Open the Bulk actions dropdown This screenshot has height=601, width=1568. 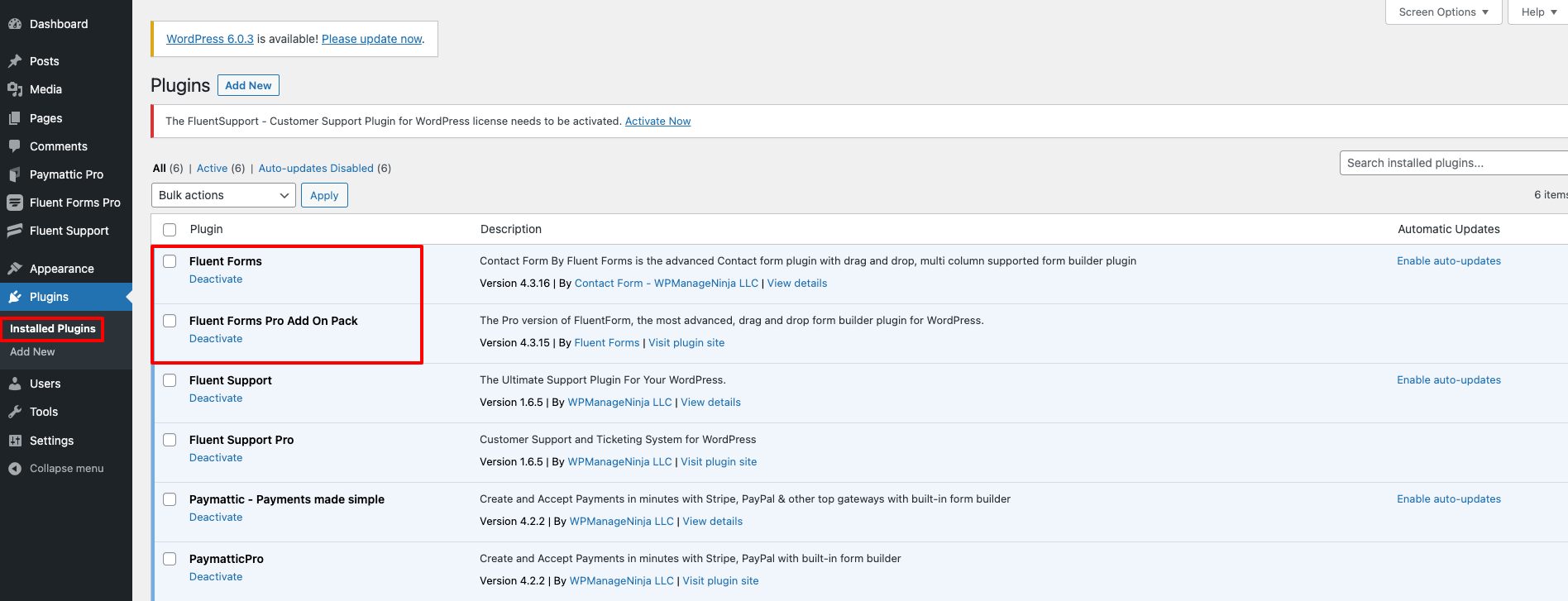(x=223, y=195)
